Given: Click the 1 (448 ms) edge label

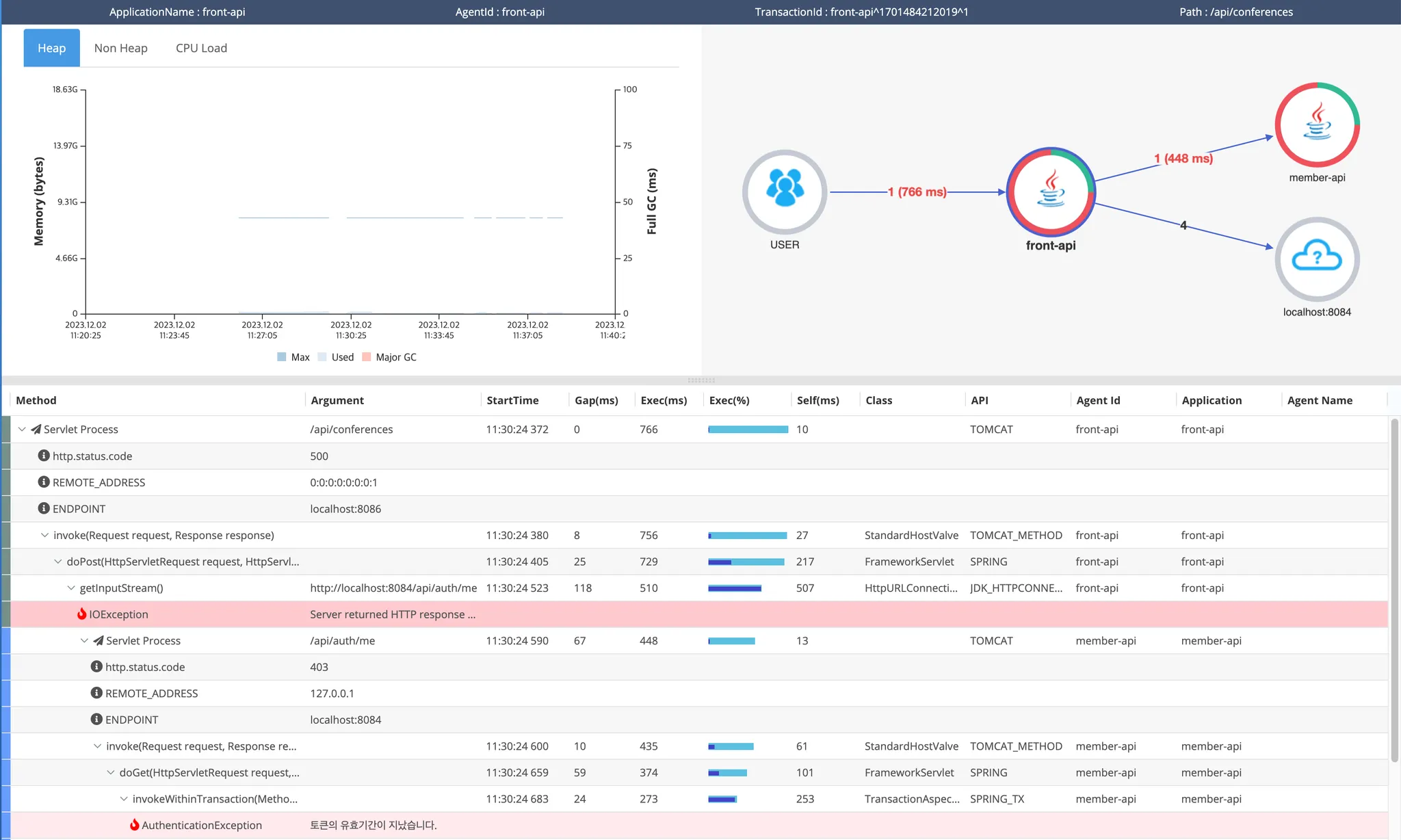Looking at the screenshot, I should click(1183, 159).
